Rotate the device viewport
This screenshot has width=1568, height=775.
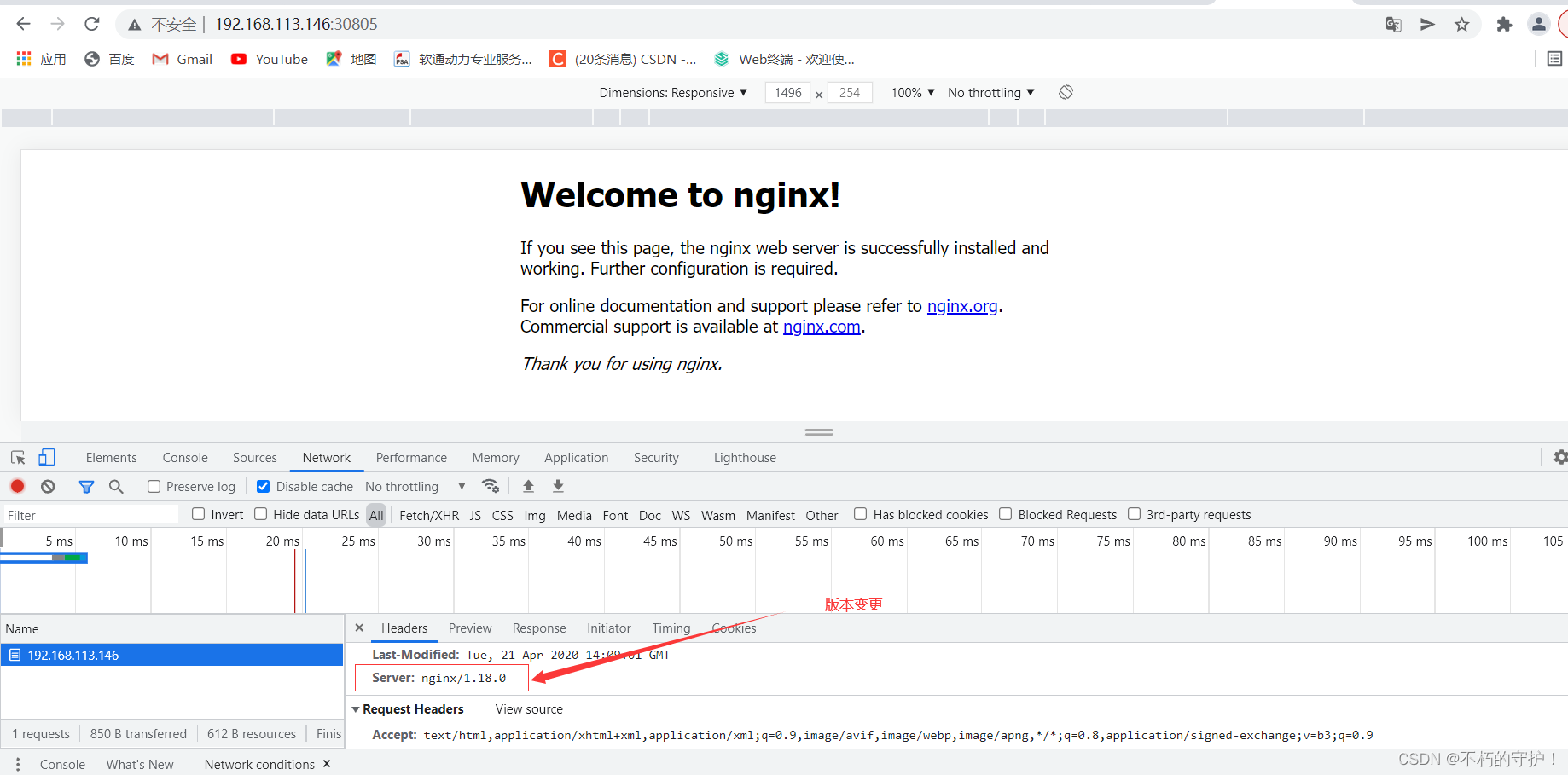(x=1066, y=92)
